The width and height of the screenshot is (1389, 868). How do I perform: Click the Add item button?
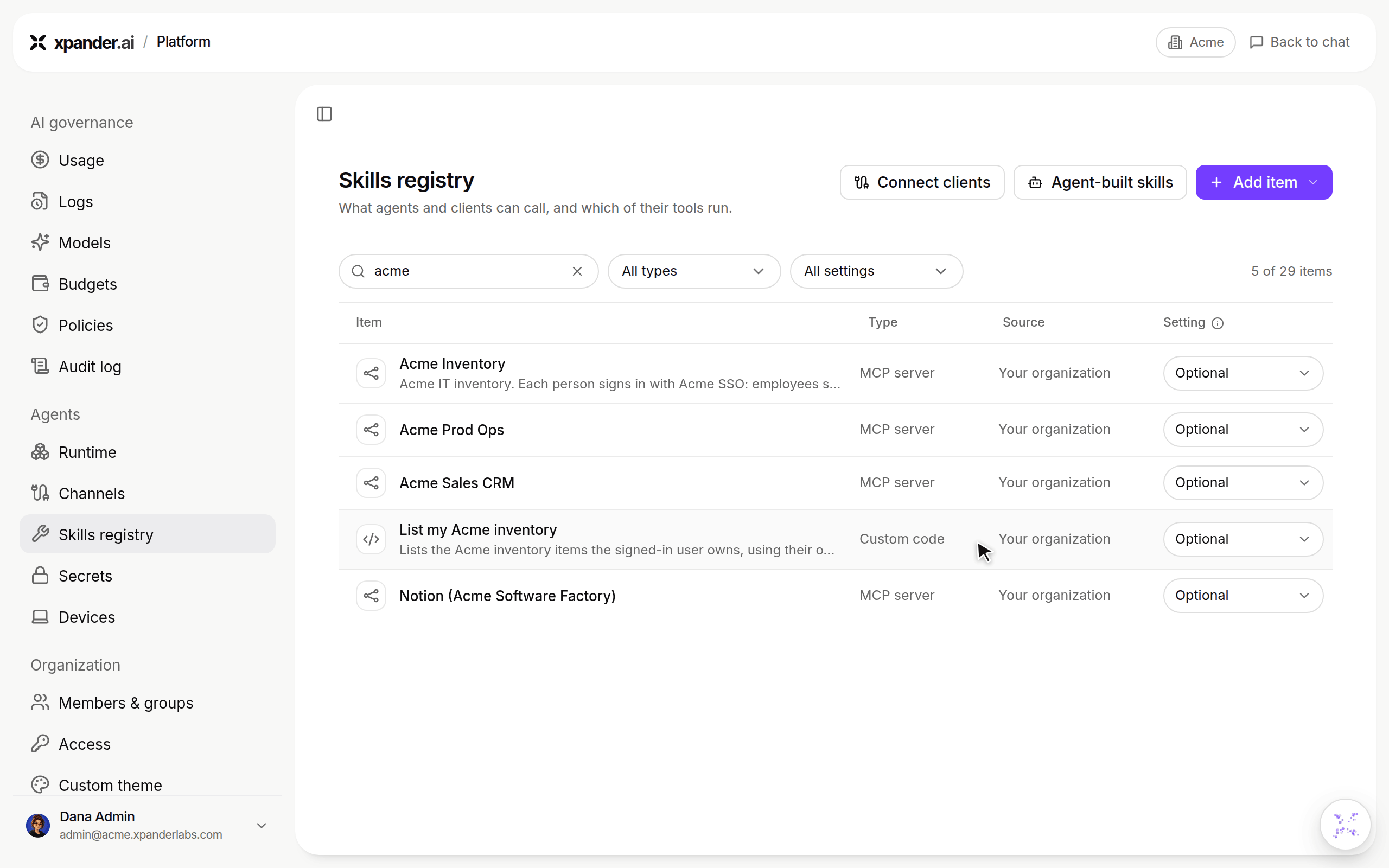click(1263, 183)
